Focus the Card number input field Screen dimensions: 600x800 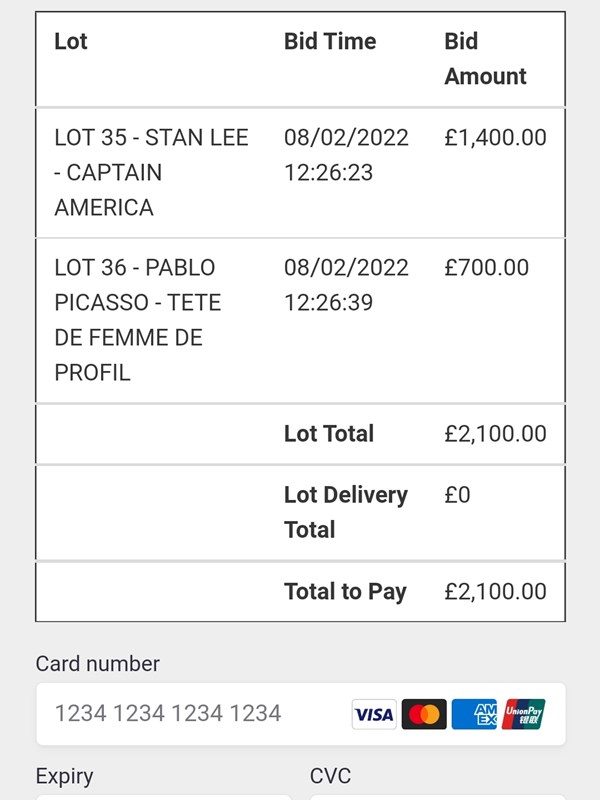pos(190,714)
